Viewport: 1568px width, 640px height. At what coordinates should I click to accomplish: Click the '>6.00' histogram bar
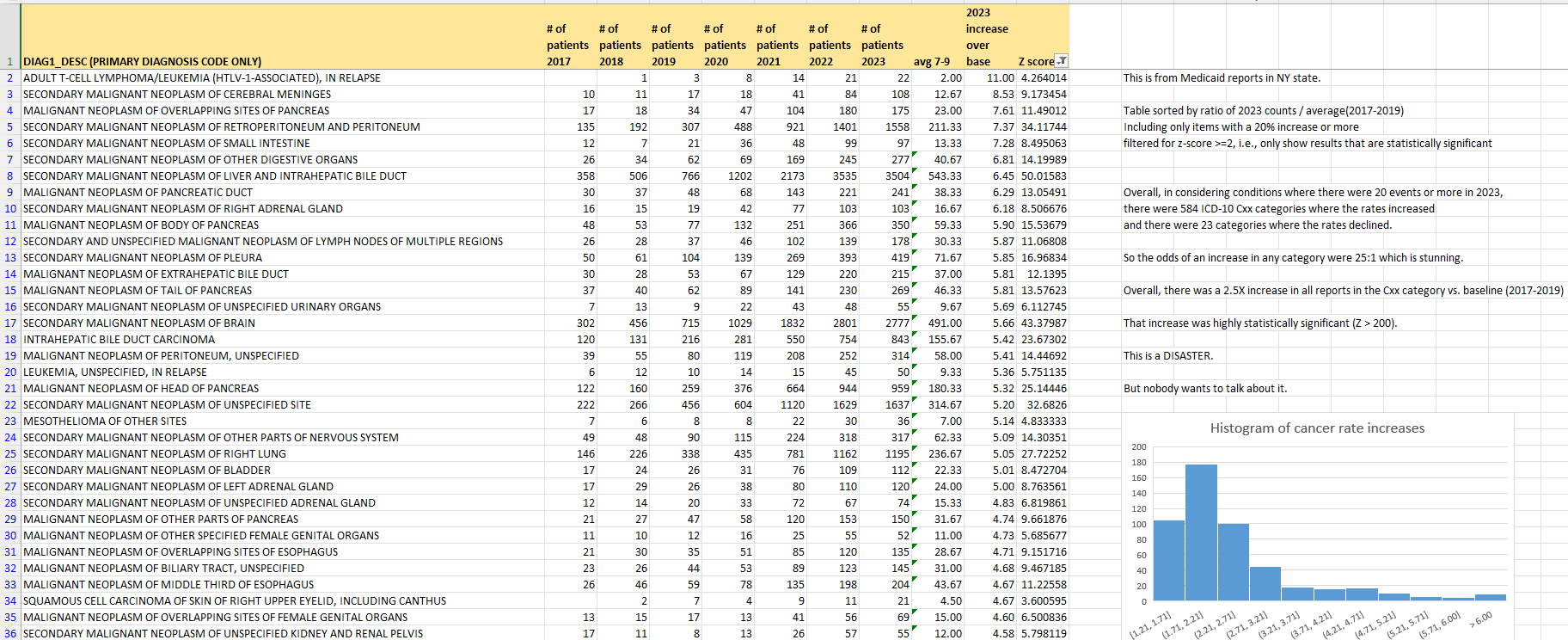[x=1490, y=597]
